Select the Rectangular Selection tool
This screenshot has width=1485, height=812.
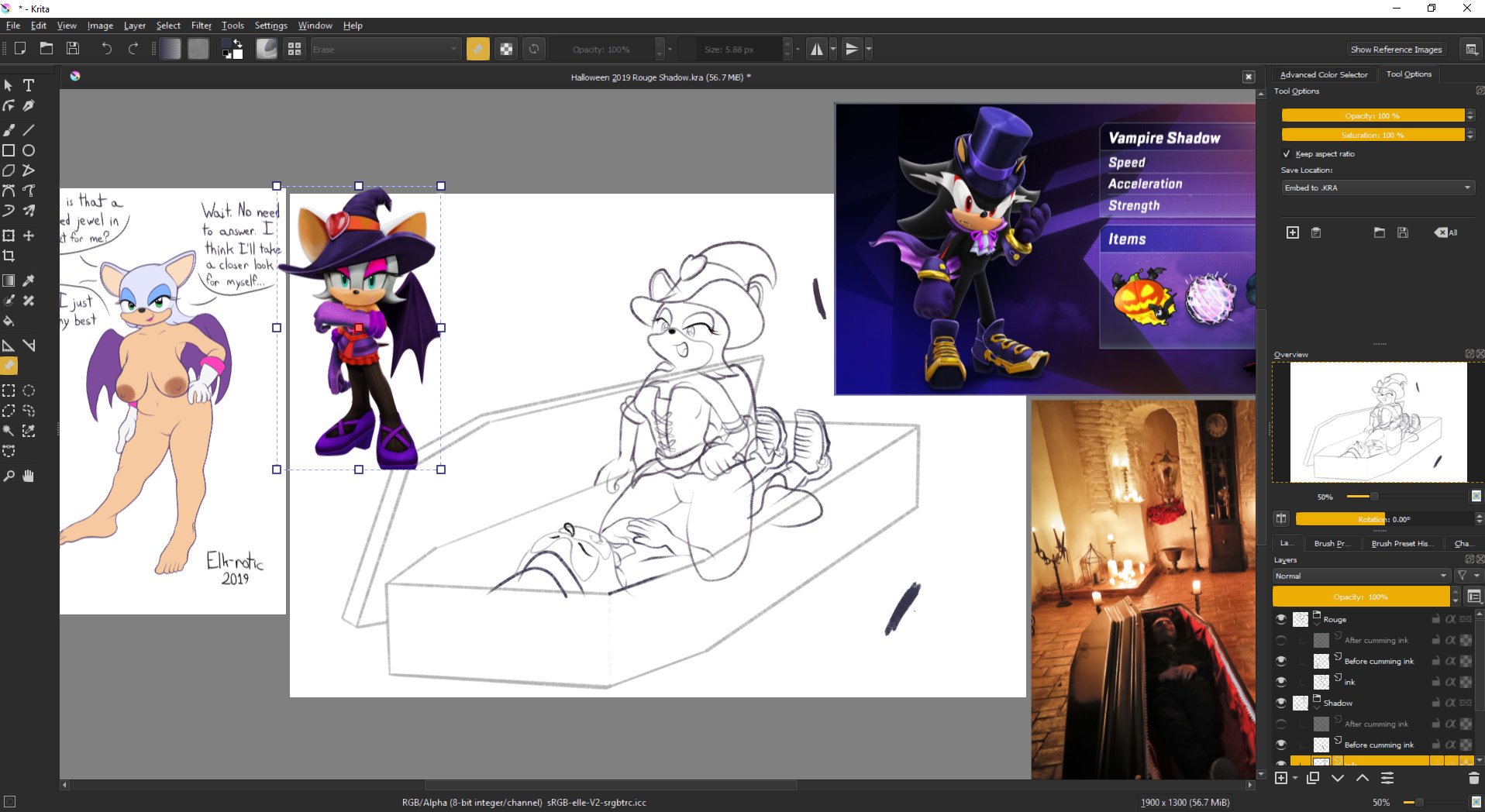point(9,391)
